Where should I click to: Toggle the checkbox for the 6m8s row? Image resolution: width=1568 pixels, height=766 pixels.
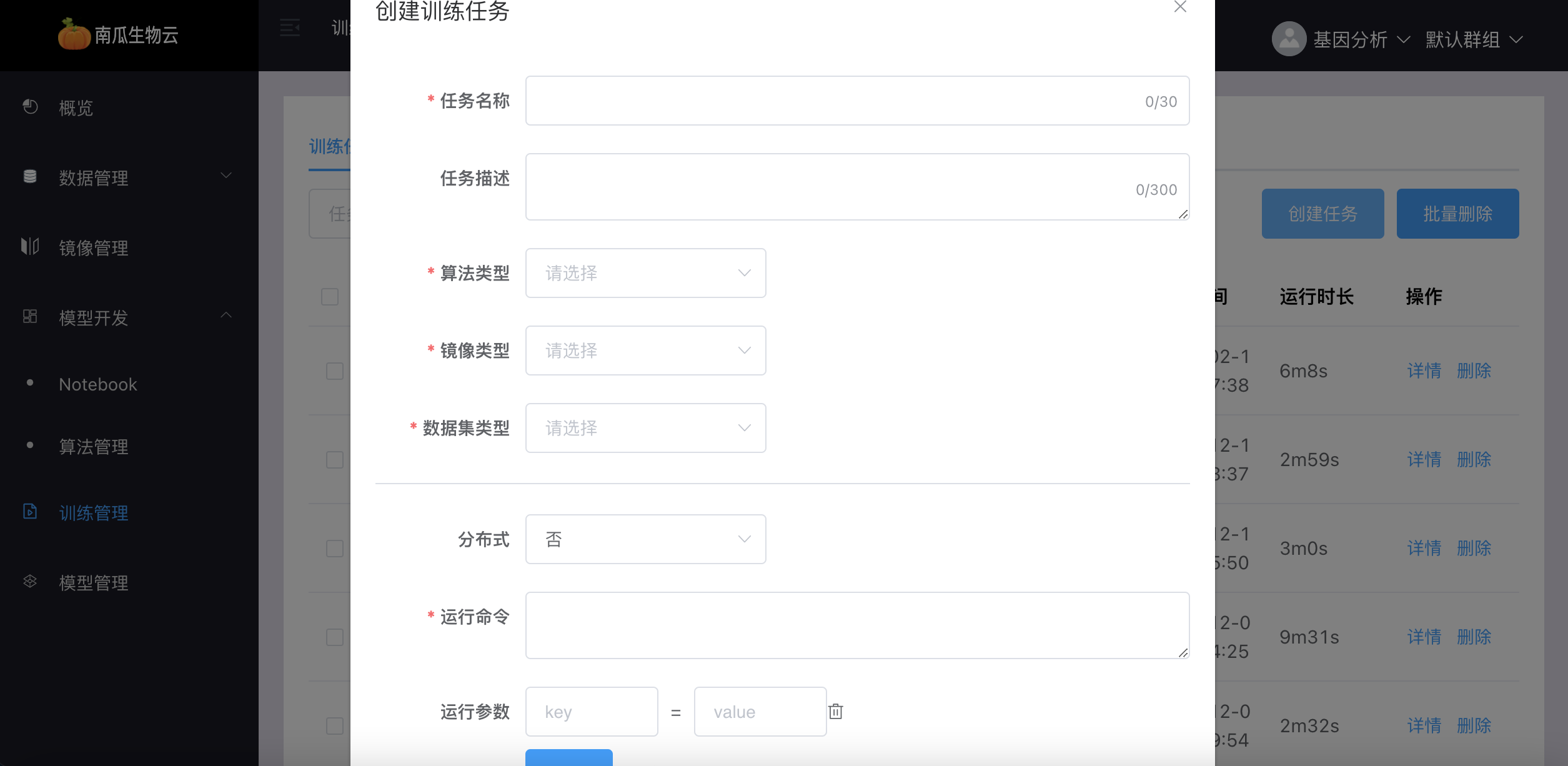tap(335, 371)
